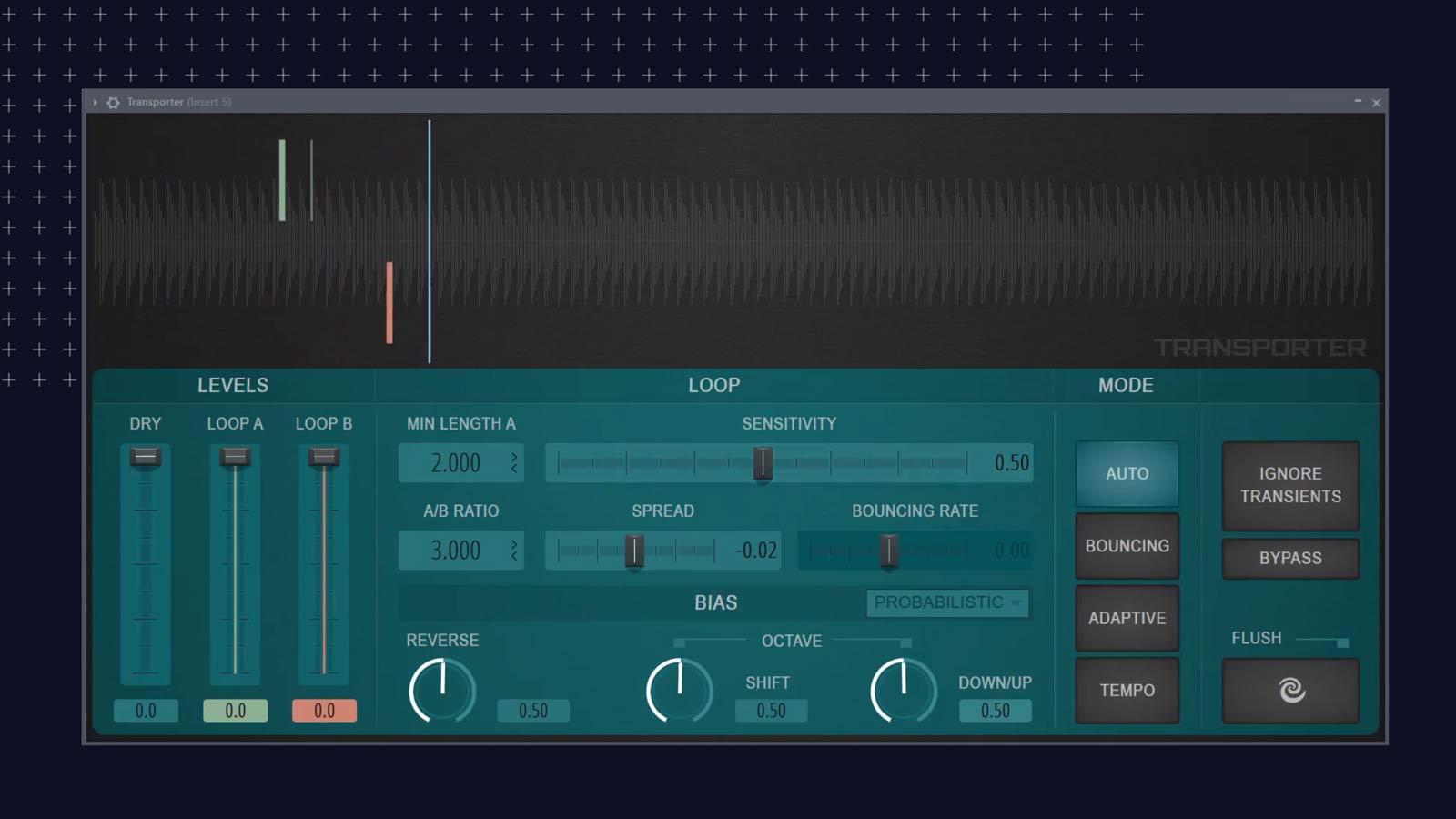Click the Down/Up bias knob

pos(903,691)
